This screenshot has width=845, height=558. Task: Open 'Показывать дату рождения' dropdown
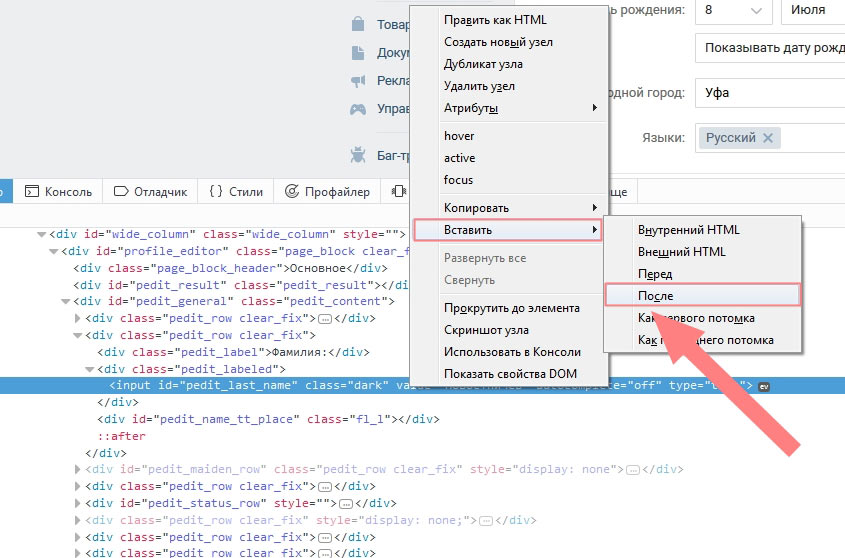pyautogui.click(x=770, y=48)
